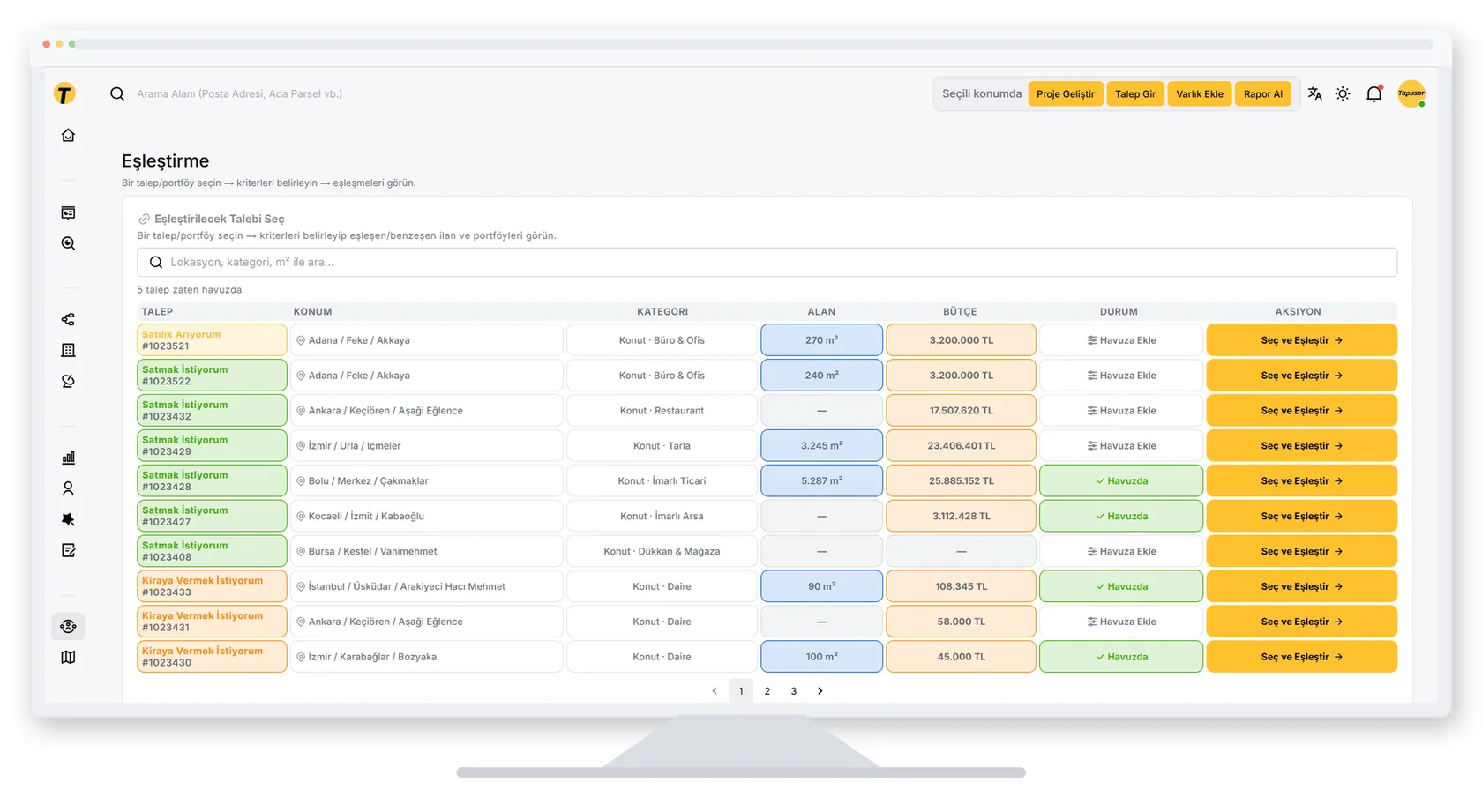
Task: Select and match request #1023430
Action: point(1301,657)
